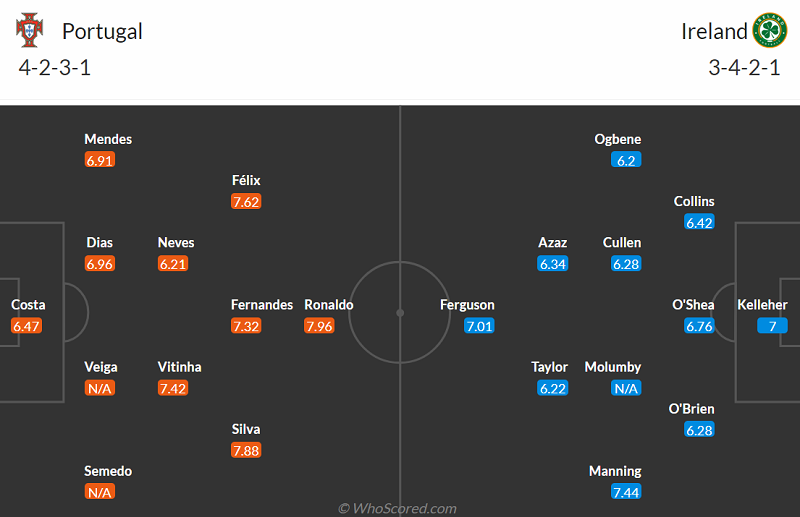Select Ferguson's 7.01 rating badge

point(480,326)
